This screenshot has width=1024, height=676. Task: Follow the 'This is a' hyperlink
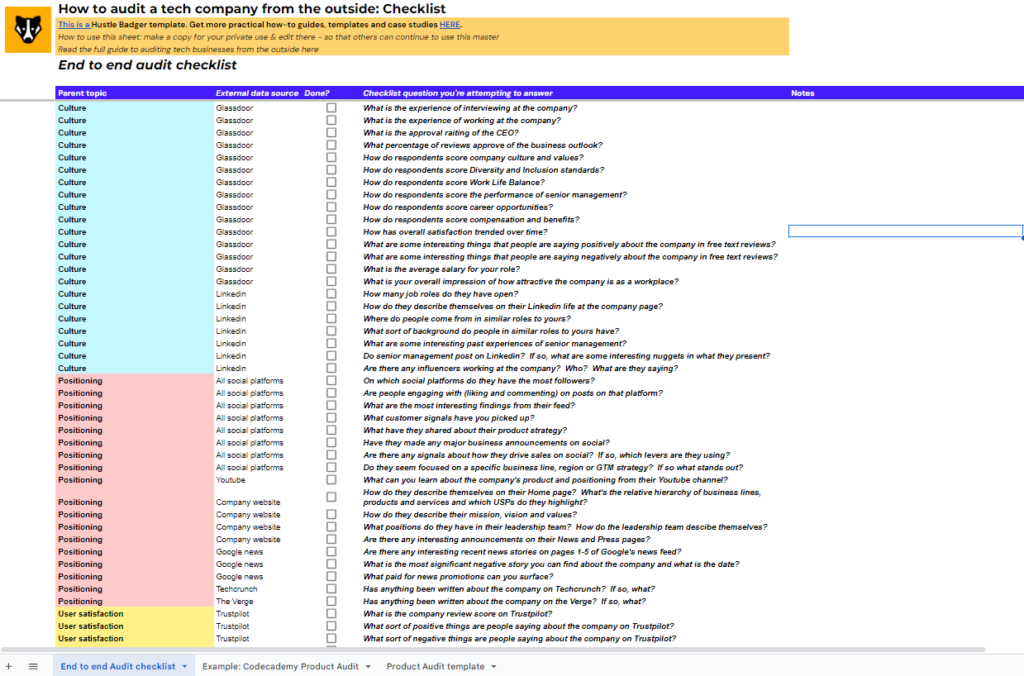(x=74, y=25)
